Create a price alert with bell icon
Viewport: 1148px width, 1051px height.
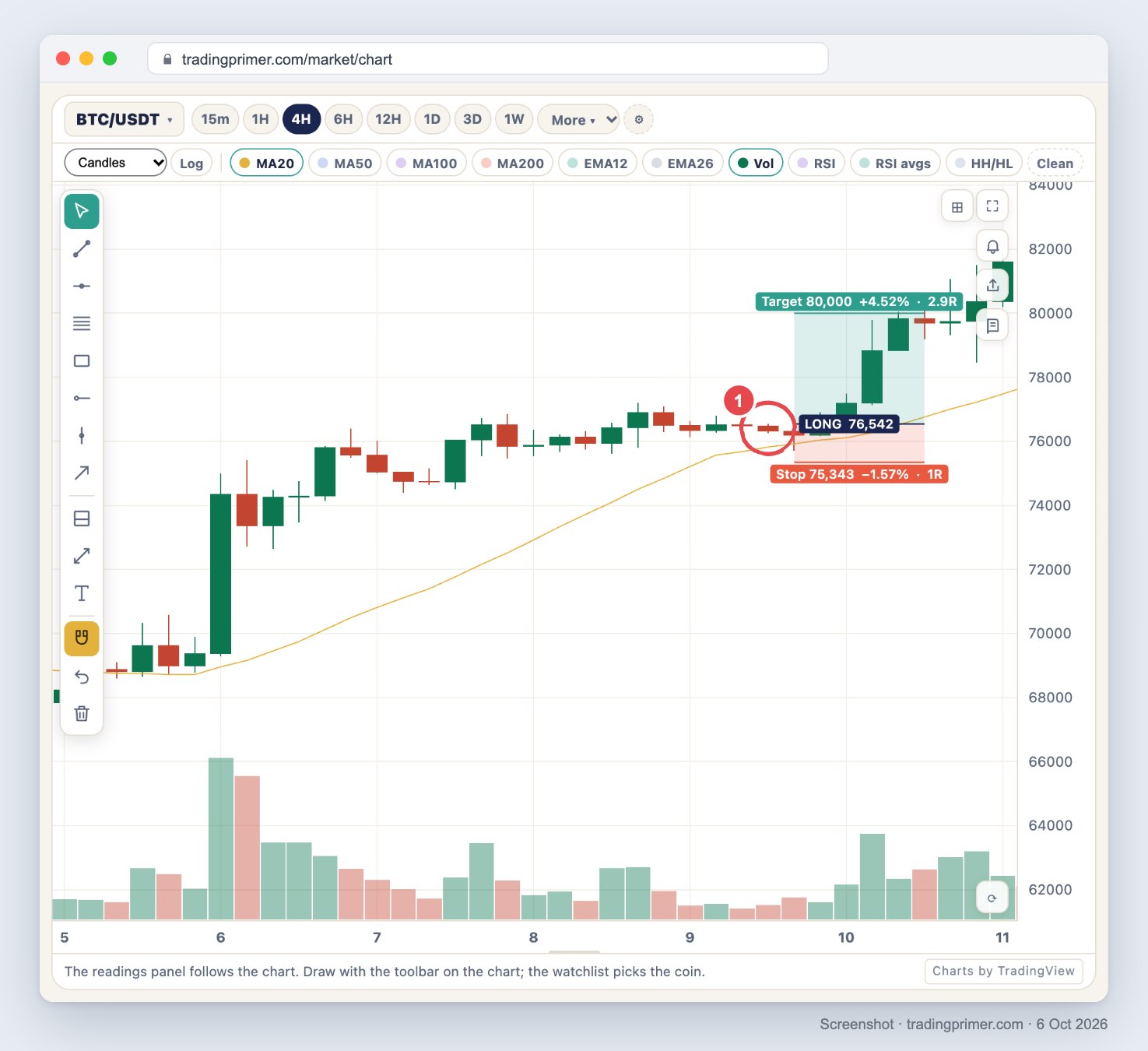[x=992, y=246]
